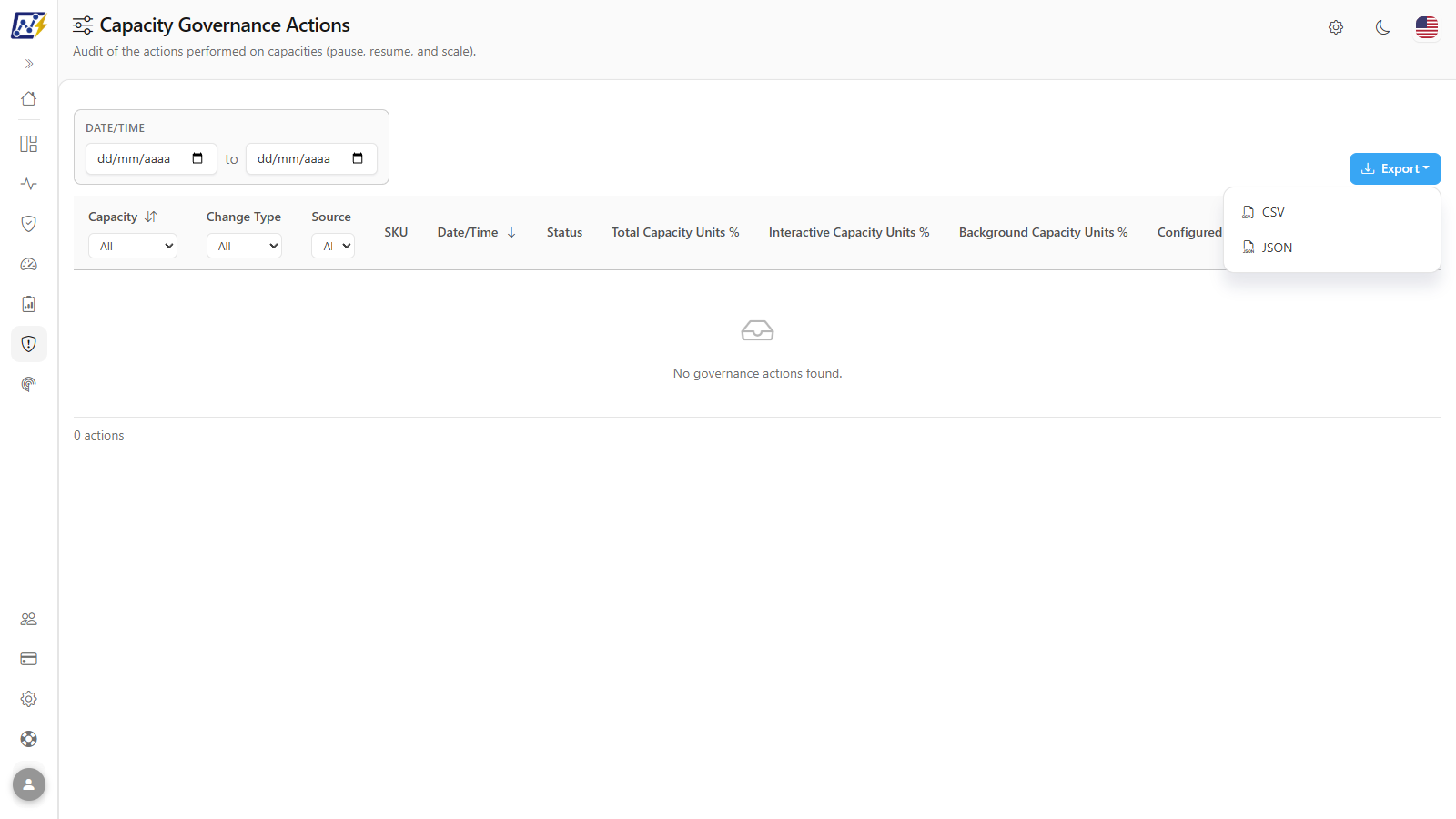Click the Total Capacity Units % header
Image resolution: width=1456 pixels, height=819 pixels.
[675, 232]
